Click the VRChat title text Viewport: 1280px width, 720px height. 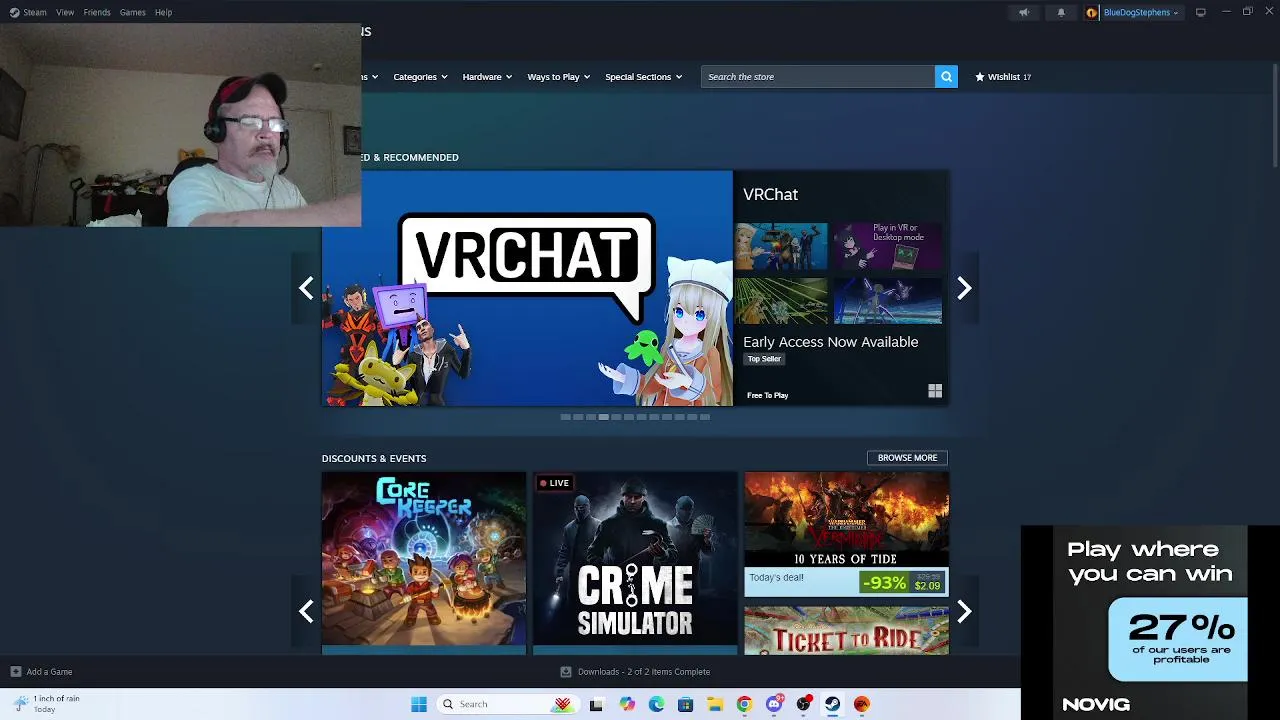click(770, 194)
